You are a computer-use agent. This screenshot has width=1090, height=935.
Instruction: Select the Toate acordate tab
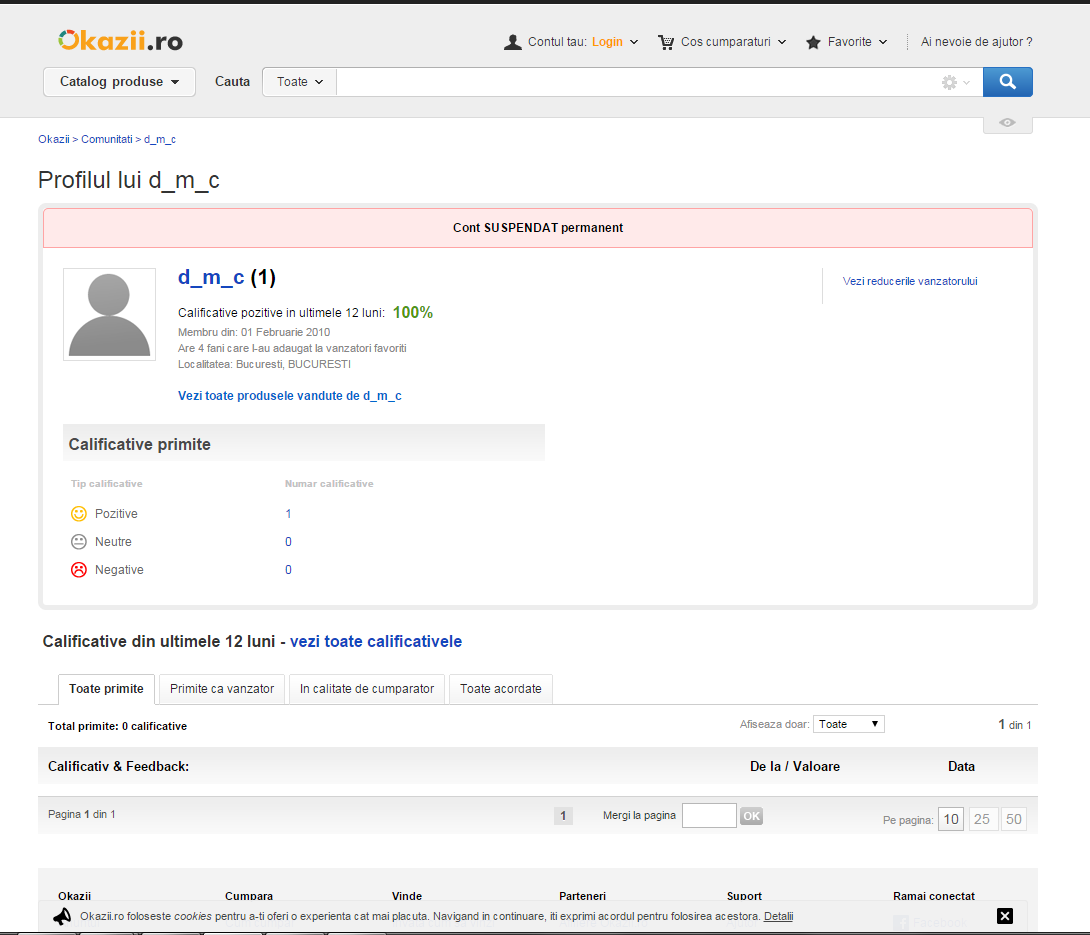click(500, 689)
